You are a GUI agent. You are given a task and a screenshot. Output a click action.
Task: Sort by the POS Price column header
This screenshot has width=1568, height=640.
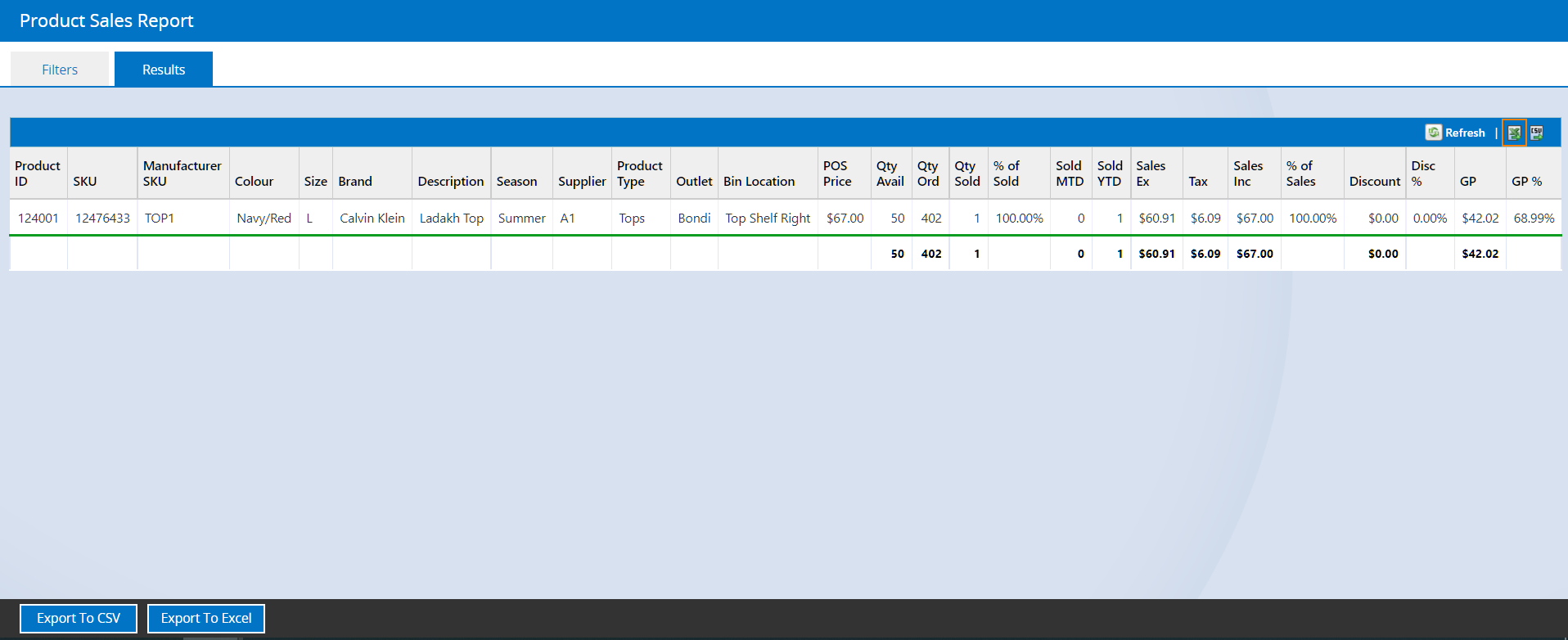(845, 174)
